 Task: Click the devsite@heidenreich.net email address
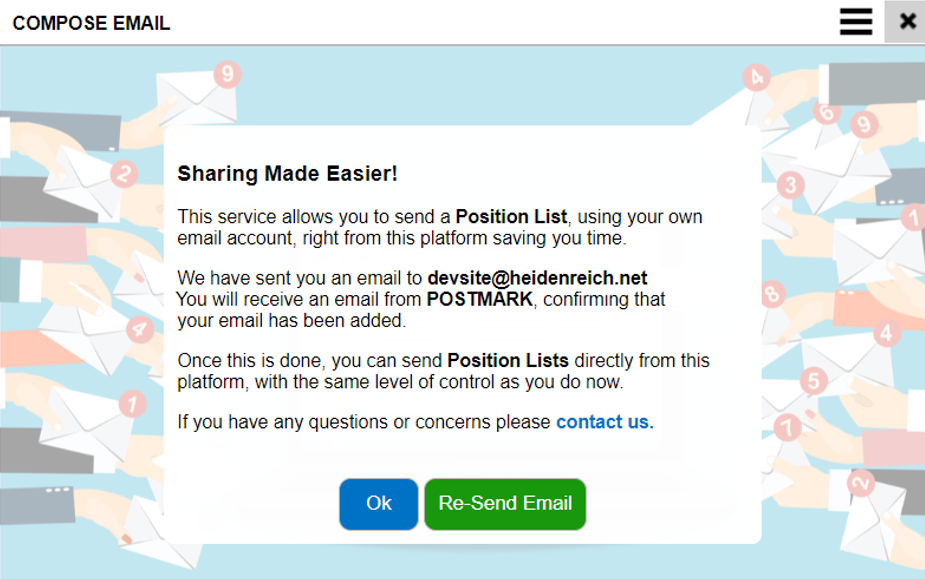click(538, 278)
